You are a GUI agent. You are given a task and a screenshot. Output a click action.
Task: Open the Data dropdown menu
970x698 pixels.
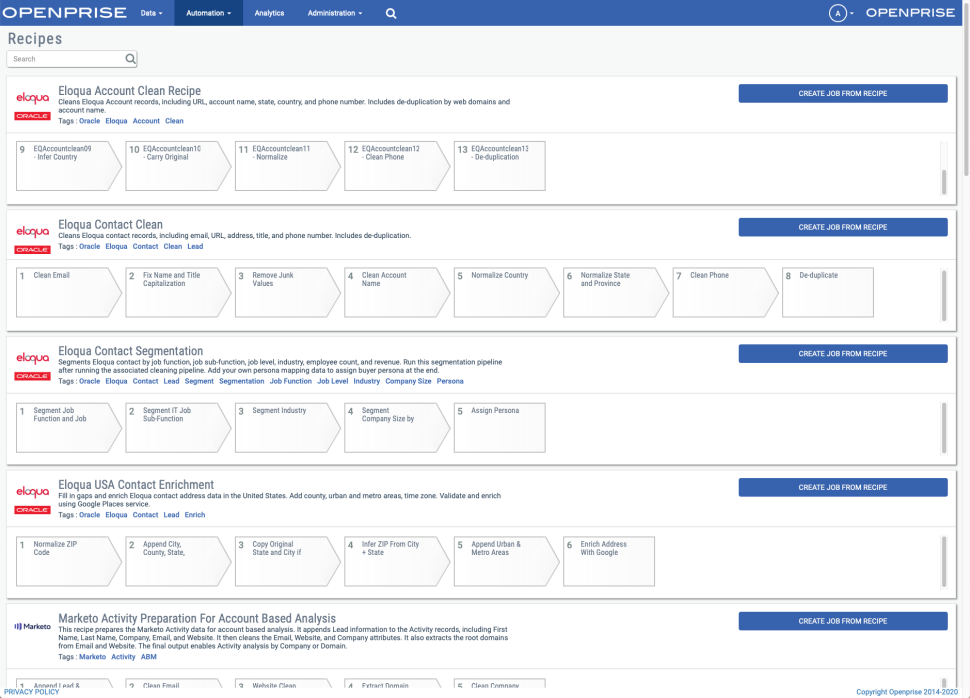pyautogui.click(x=150, y=13)
